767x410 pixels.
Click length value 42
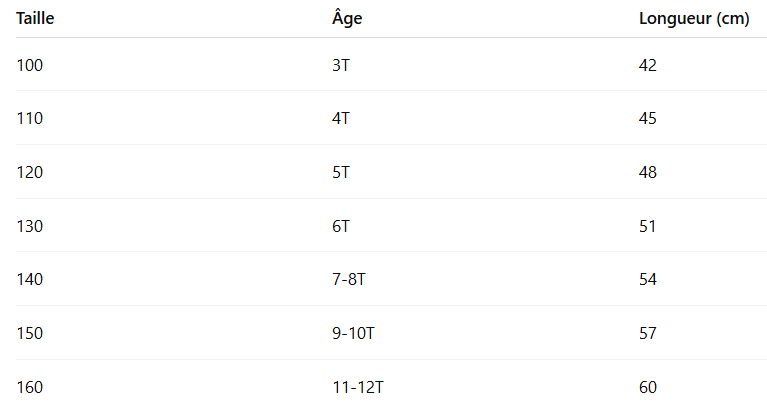coord(648,65)
